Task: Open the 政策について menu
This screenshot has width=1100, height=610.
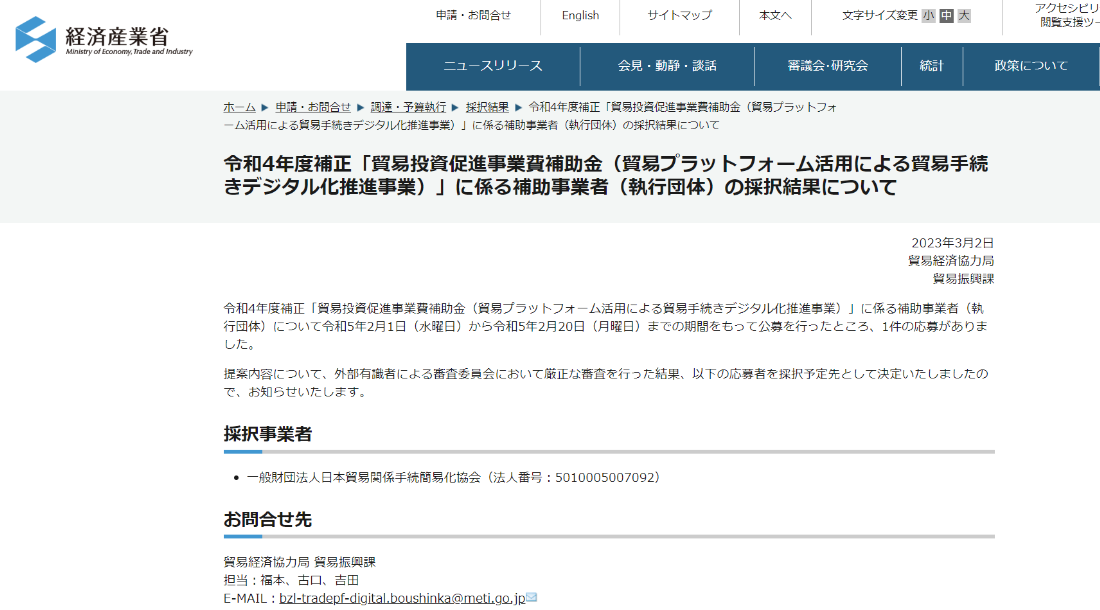Action: (1031, 66)
